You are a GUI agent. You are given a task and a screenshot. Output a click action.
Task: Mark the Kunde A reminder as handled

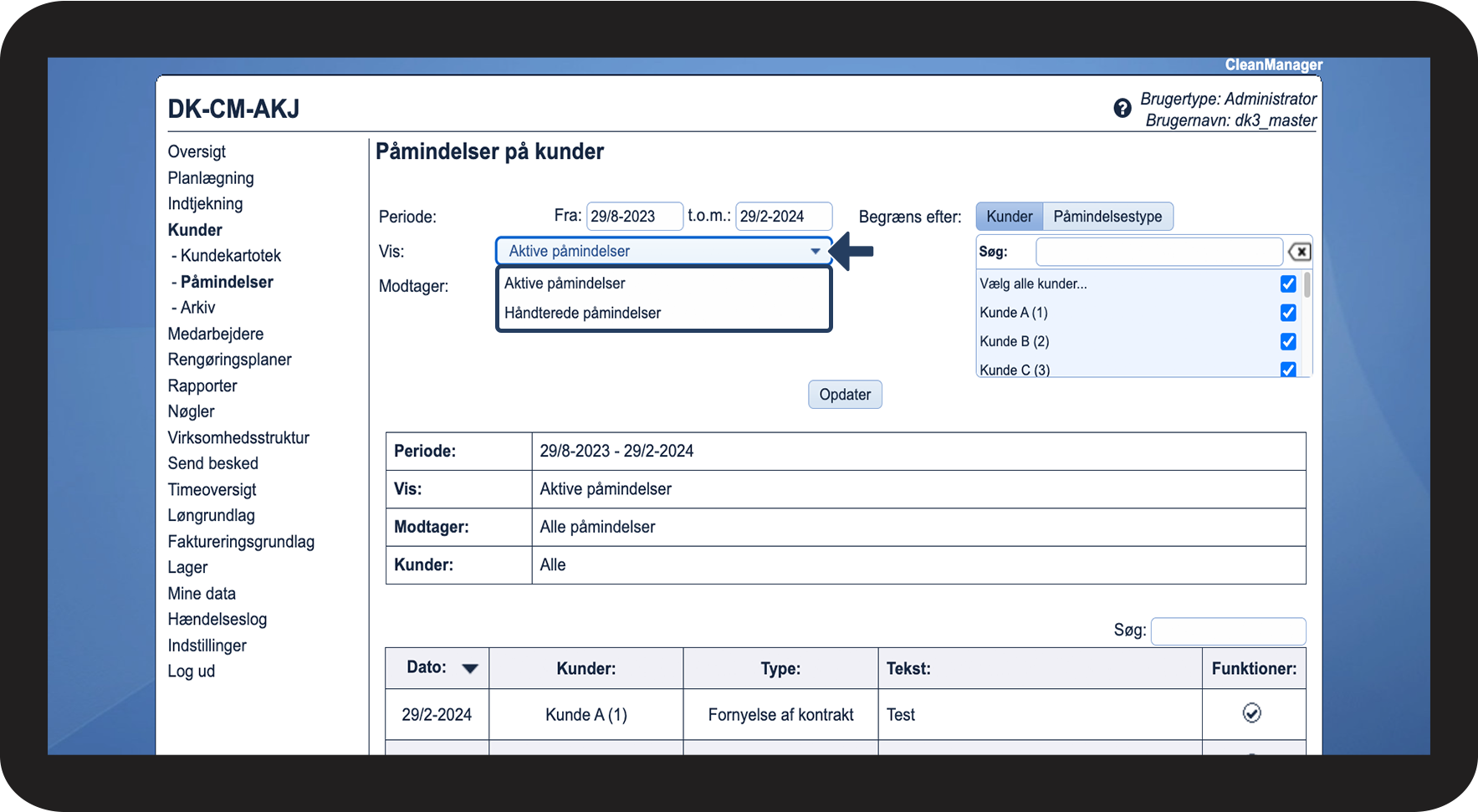(1251, 713)
